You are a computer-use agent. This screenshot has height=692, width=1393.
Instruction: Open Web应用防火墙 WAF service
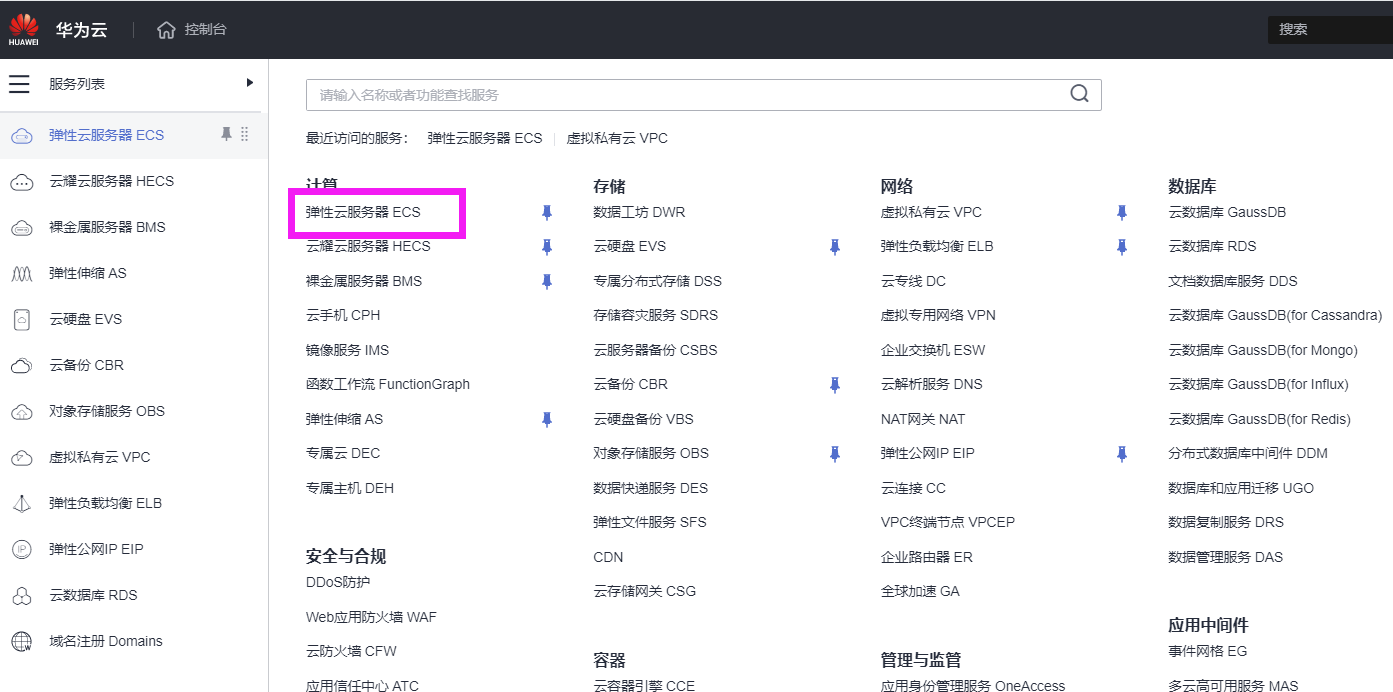pyautogui.click(x=371, y=617)
